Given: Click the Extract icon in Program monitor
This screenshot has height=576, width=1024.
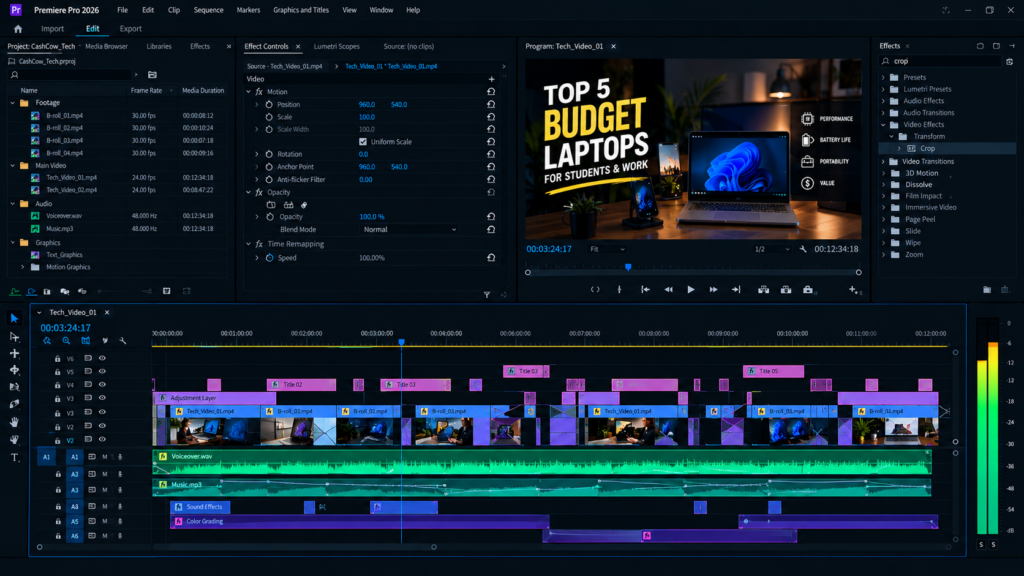Looking at the screenshot, I should [786, 289].
